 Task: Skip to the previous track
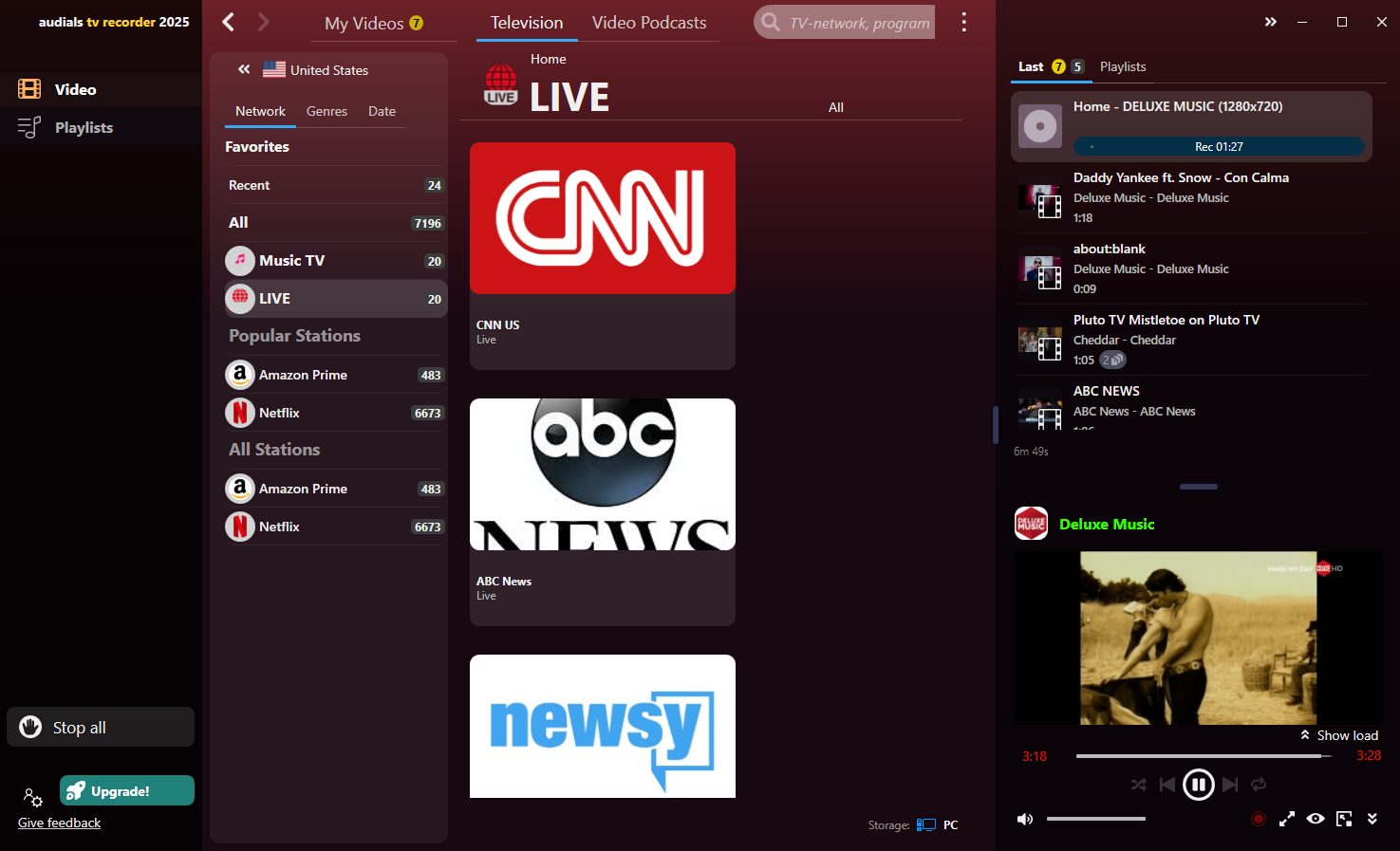(1167, 785)
